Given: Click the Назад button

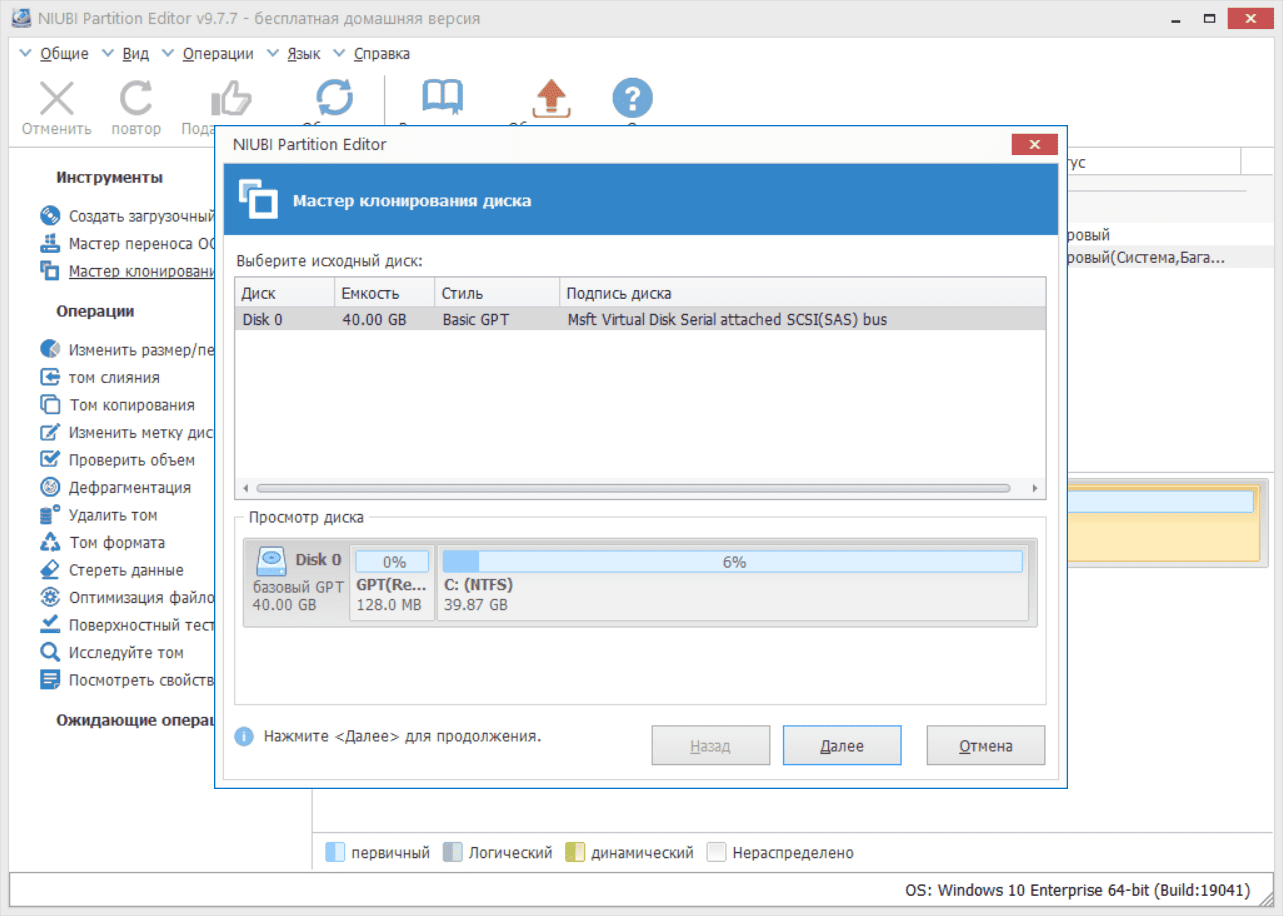Looking at the screenshot, I should tap(710, 746).
